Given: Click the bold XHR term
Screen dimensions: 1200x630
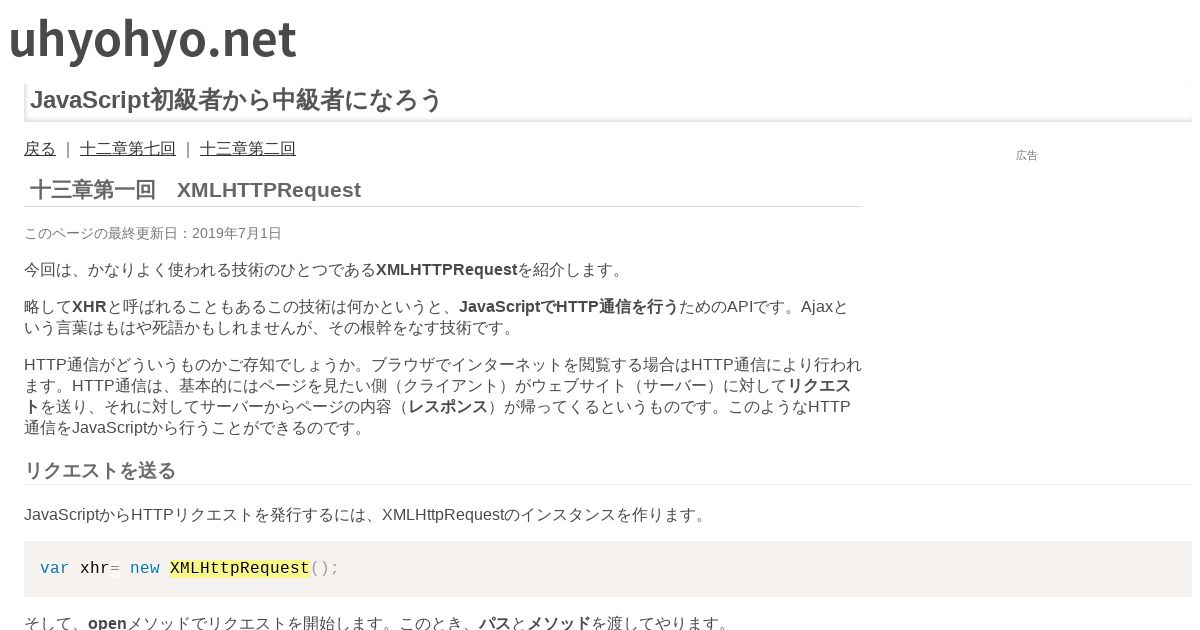Looking at the screenshot, I should (x=89, y=307).
